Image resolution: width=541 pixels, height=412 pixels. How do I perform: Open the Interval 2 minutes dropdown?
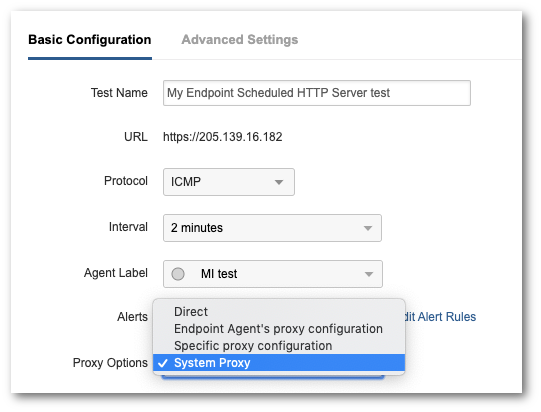click(272, 228)
